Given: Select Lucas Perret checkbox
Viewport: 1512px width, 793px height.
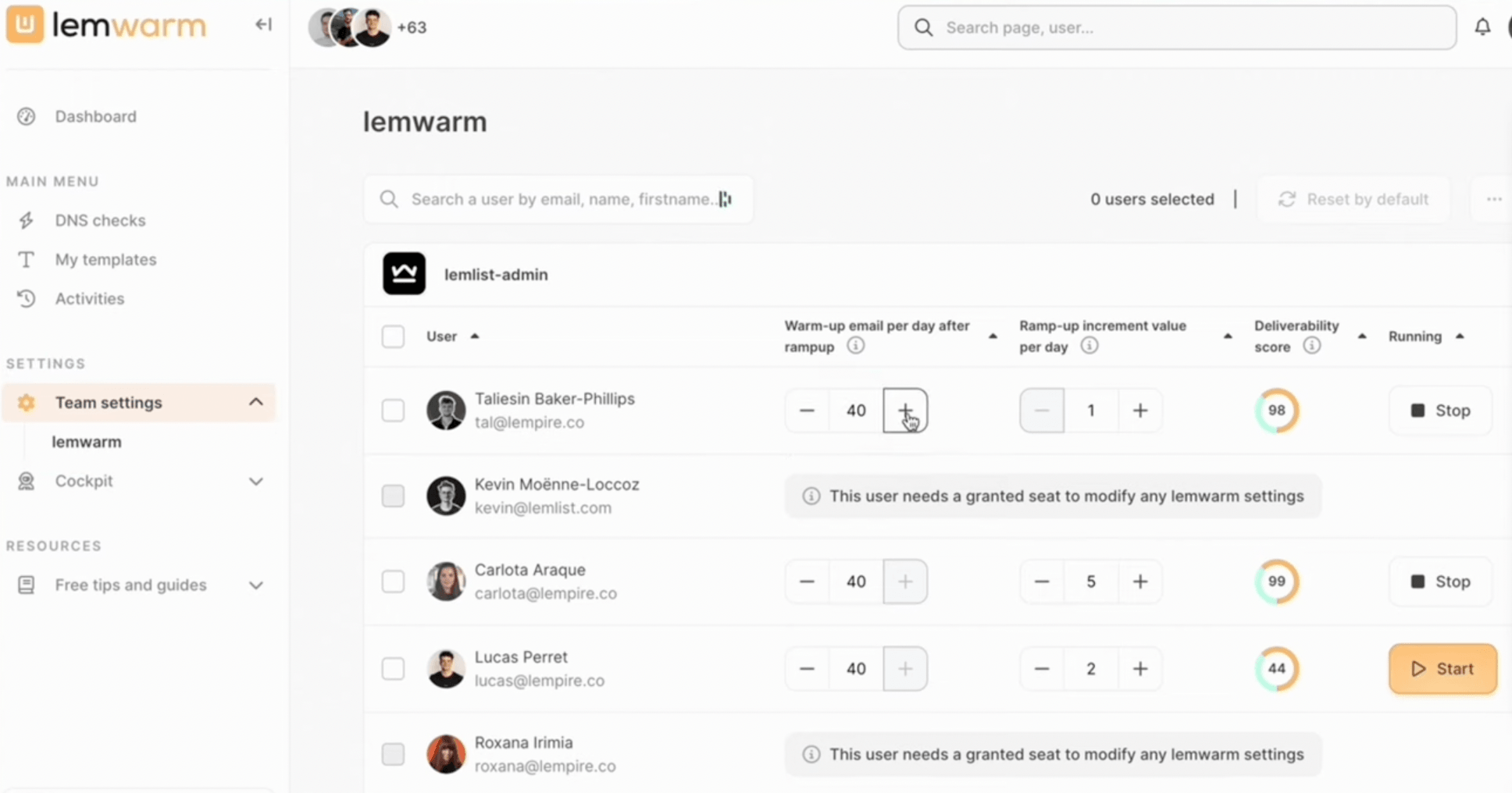Looking at the screenshot, I should [393, 669].
